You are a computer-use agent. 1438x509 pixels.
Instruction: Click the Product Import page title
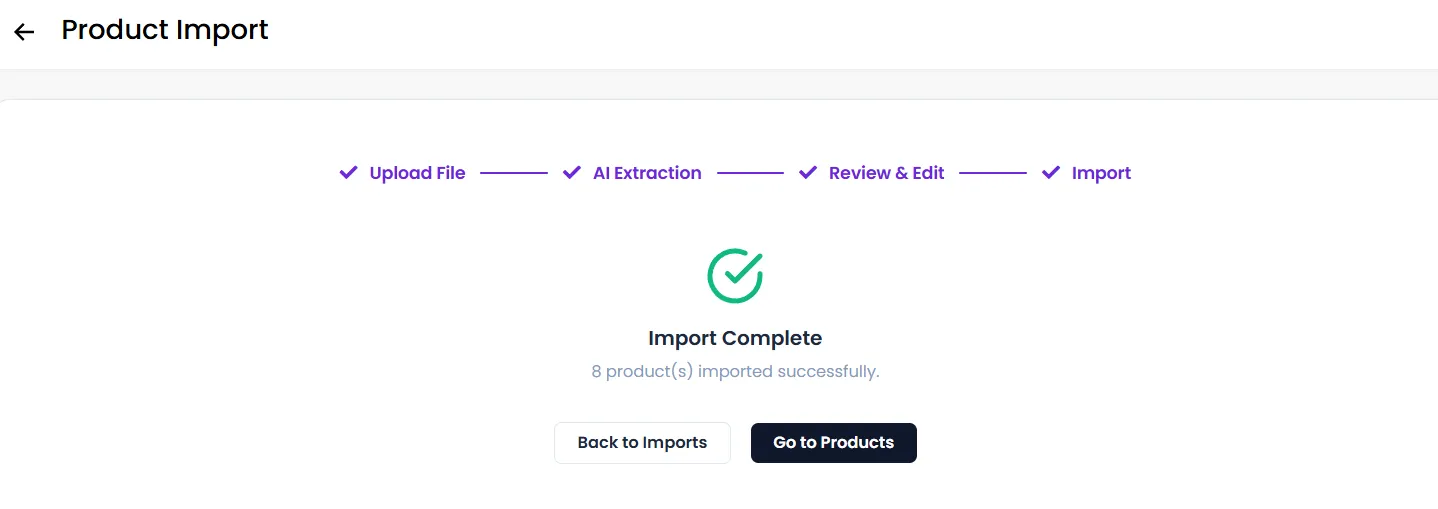point(165,30)
